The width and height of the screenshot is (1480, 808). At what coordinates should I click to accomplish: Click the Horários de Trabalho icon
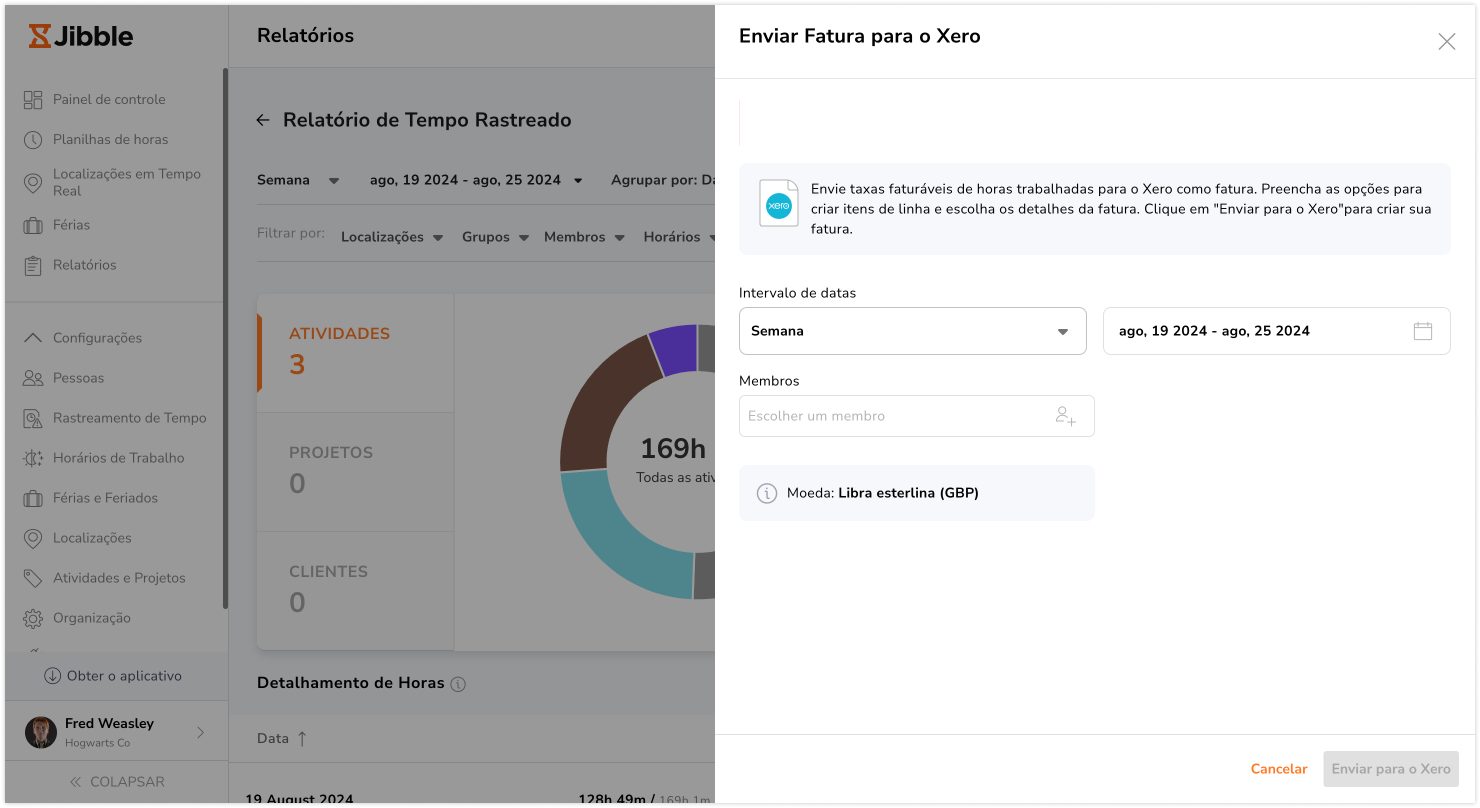[33, 458]
